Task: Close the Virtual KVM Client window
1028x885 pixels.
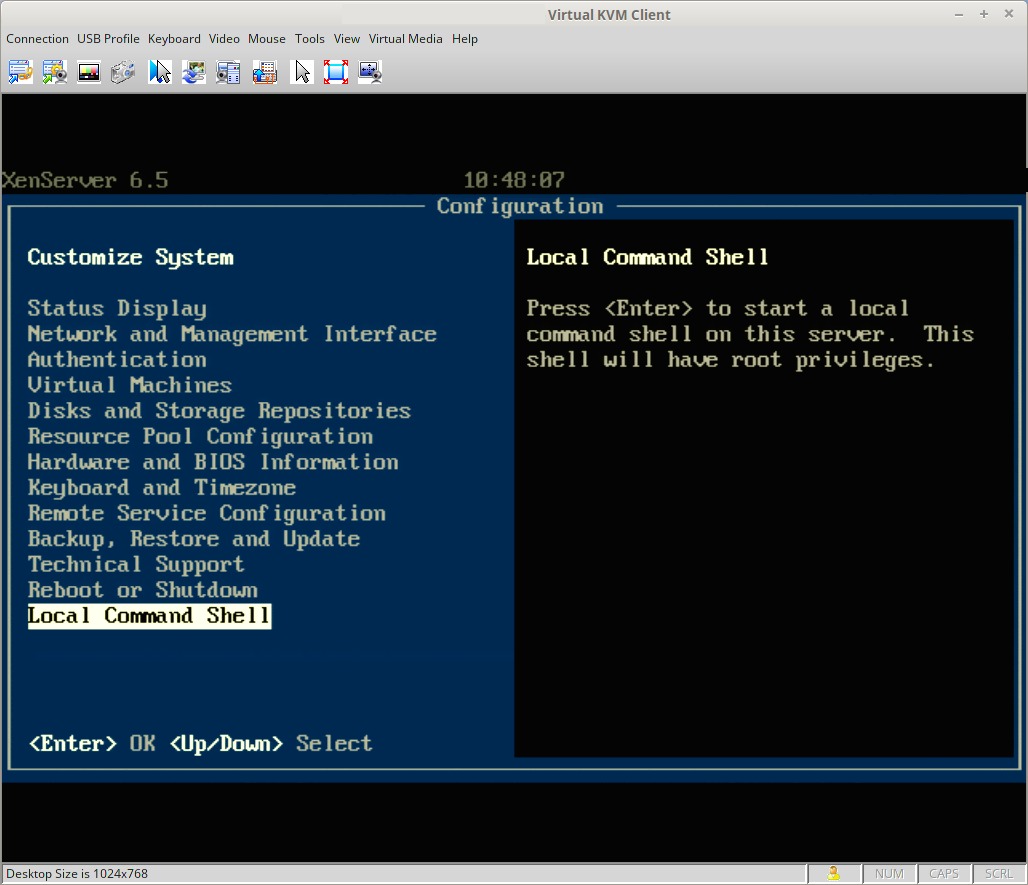Action: (1009, 14)
